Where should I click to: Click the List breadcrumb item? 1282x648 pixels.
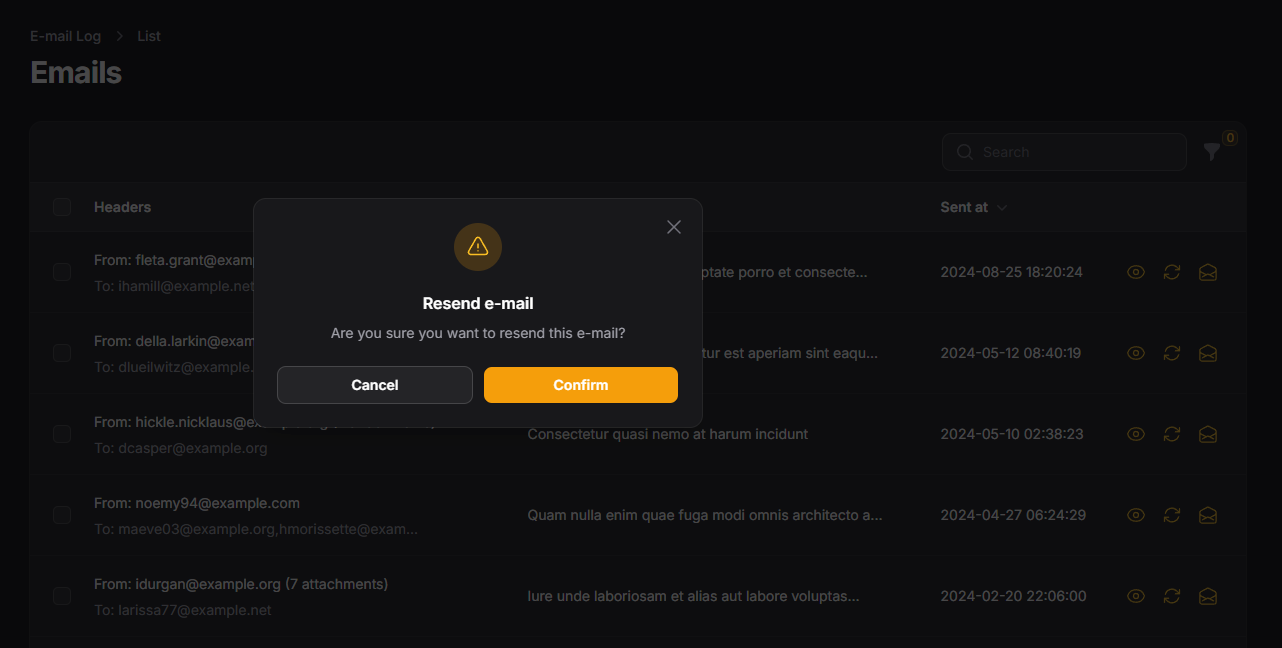pos(149,36)
